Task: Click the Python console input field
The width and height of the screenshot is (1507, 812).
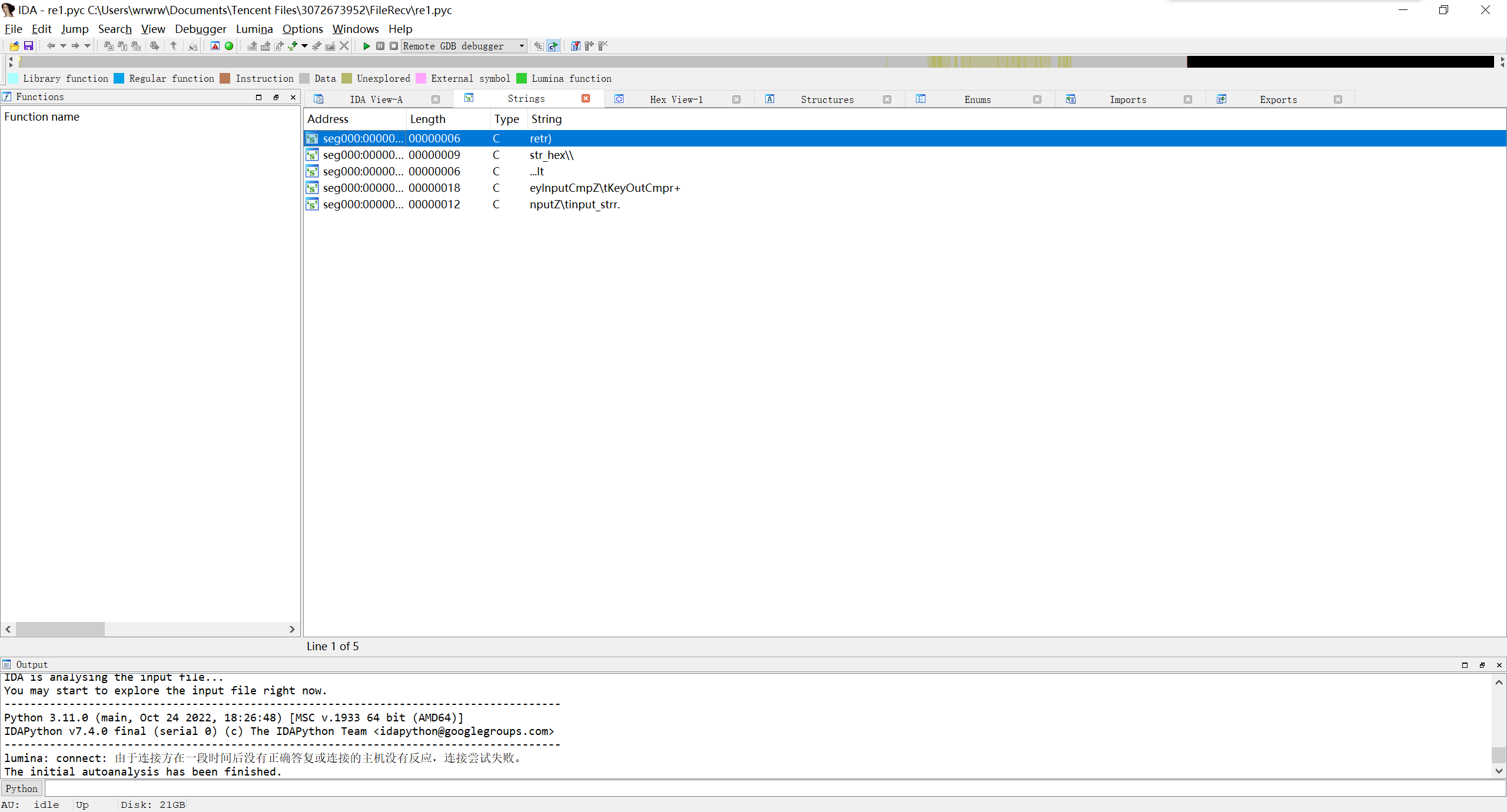Action: (765, 788)
